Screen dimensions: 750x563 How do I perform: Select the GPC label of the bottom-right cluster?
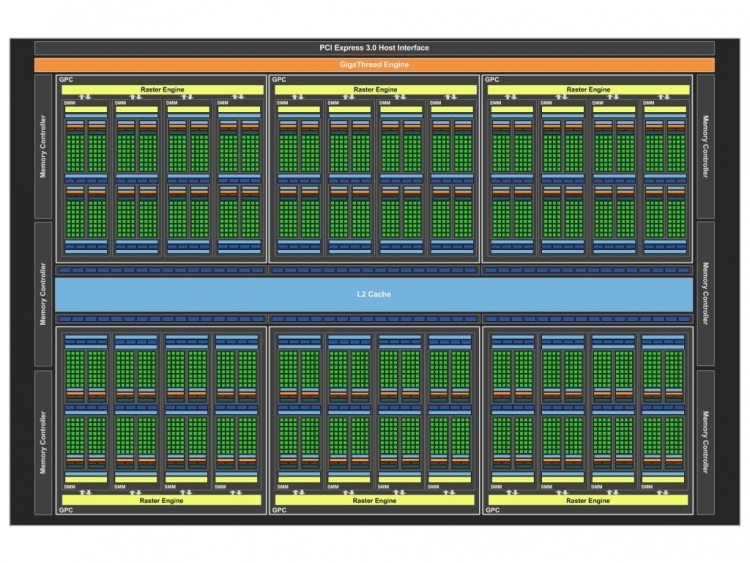tap(492, 510)
